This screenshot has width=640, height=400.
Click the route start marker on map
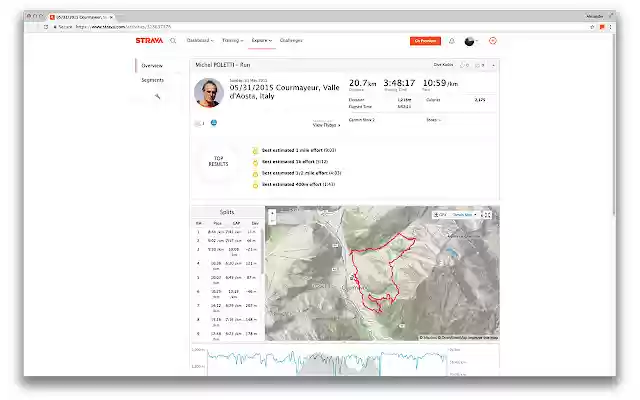click(x=352, y=278)
